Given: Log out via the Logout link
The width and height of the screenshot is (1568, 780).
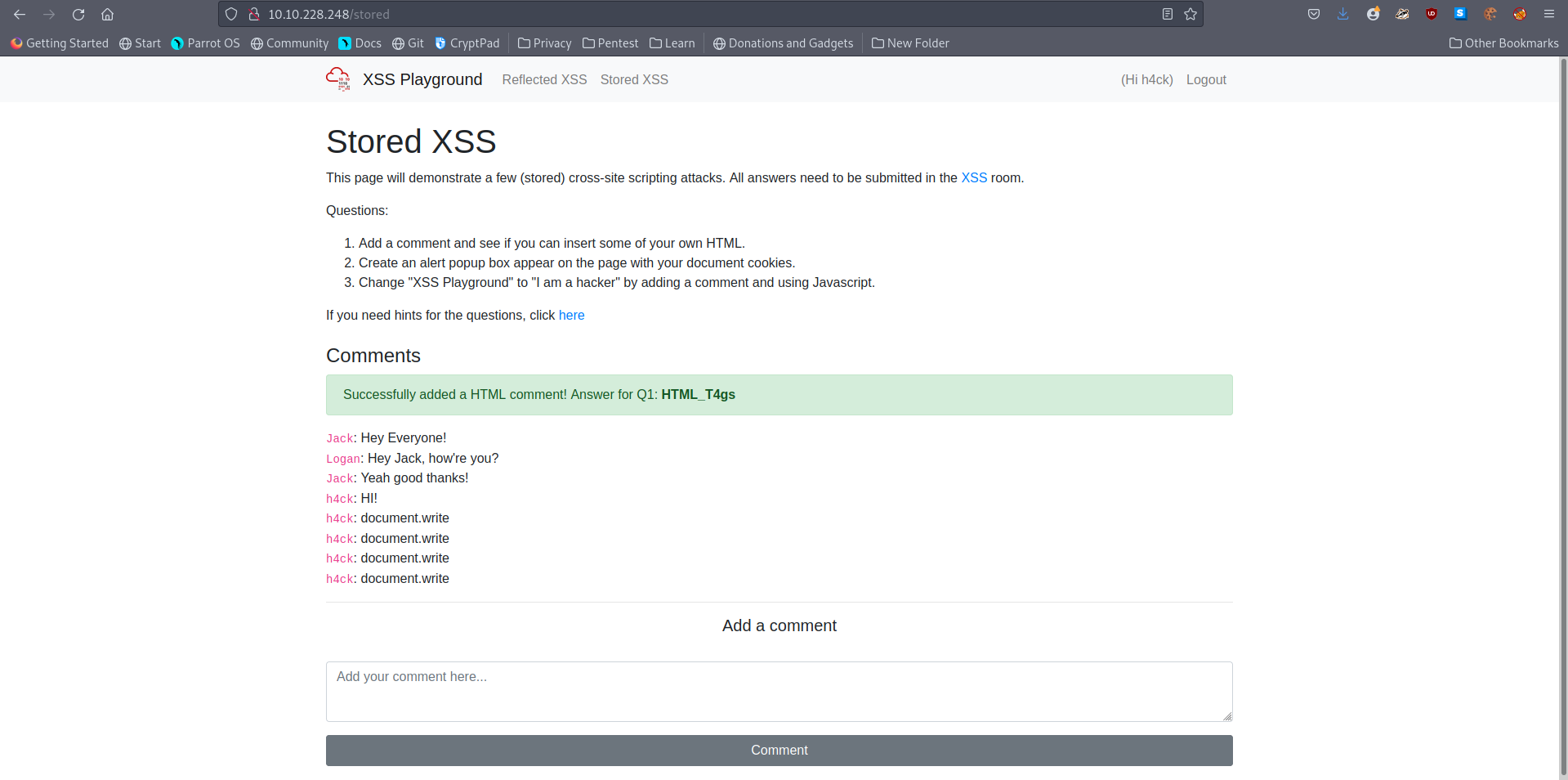Looking at the screenshot, I should [x=1206, y=79].
